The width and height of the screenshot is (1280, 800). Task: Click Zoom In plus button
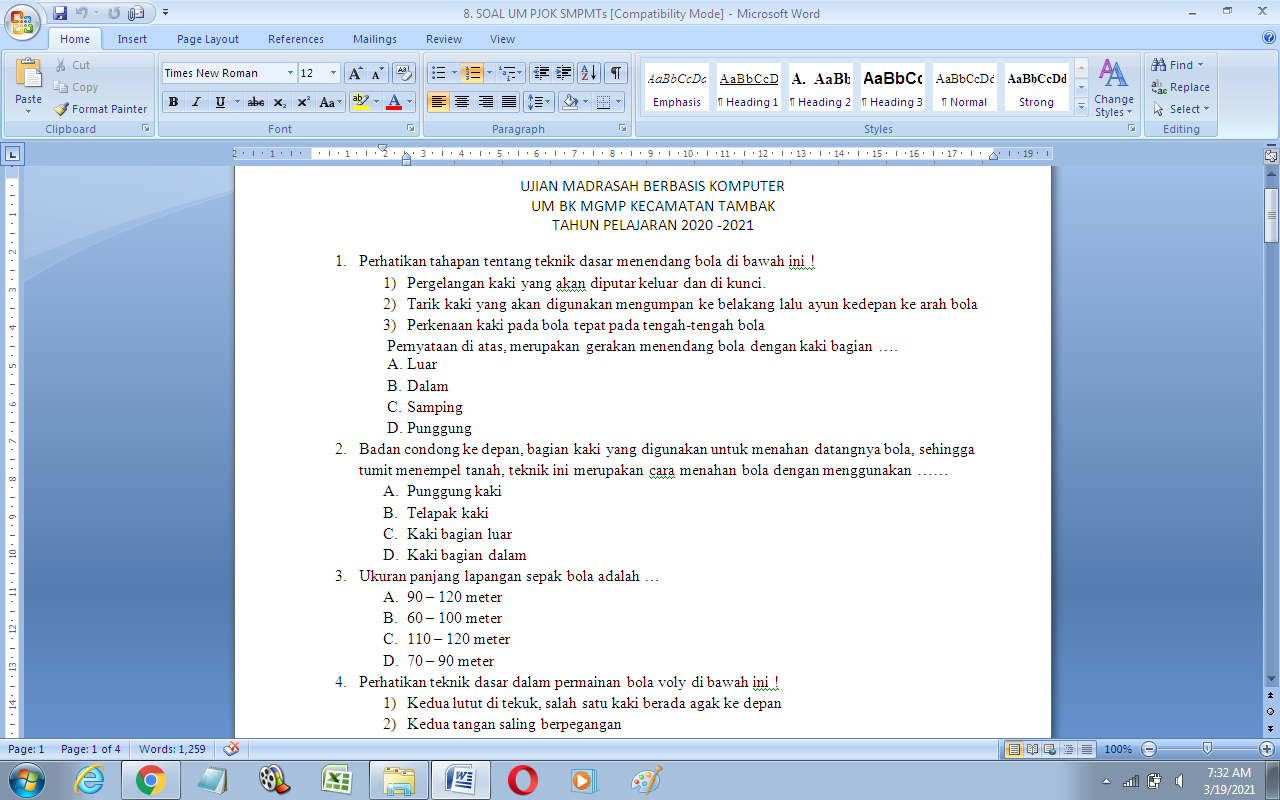pos(1267,749)
